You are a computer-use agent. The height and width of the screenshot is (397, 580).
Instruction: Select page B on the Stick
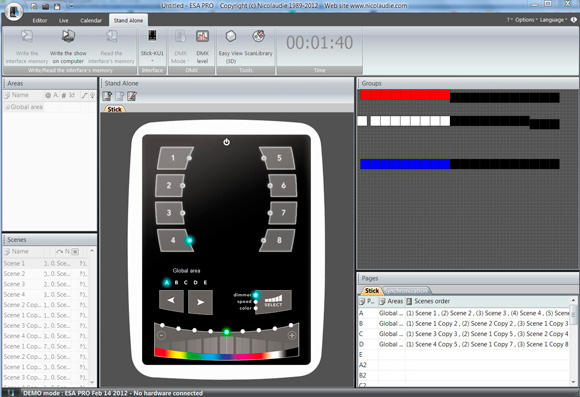pyautogui.click(x=176, y=282)
